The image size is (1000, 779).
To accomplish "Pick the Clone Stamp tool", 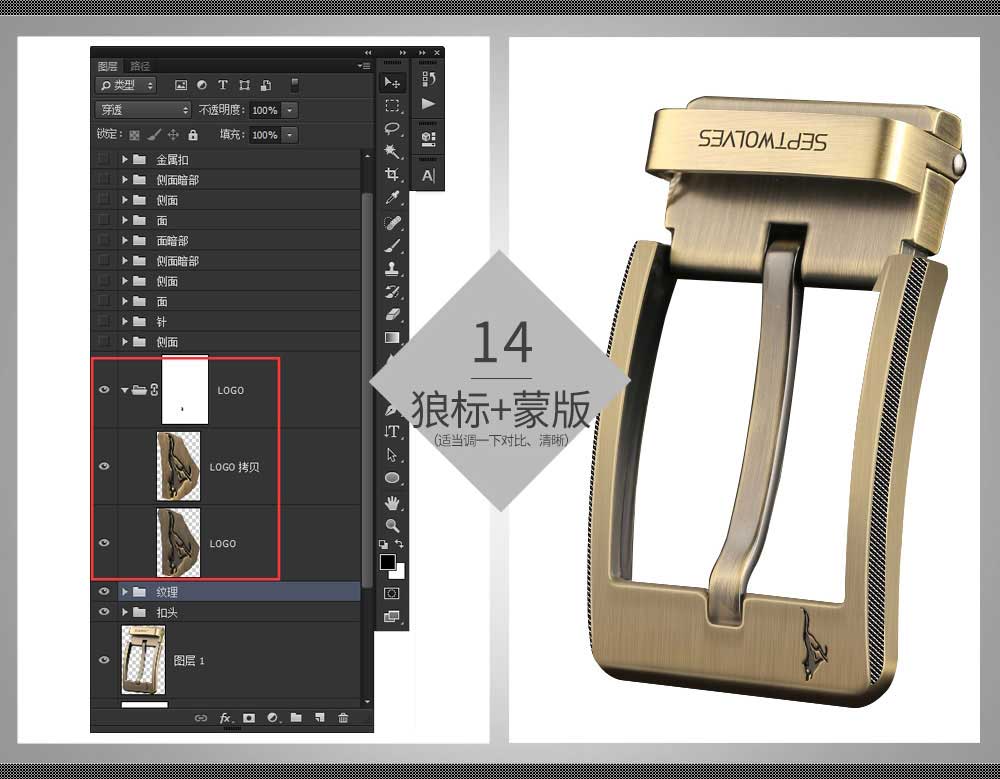I will (392, 269).
